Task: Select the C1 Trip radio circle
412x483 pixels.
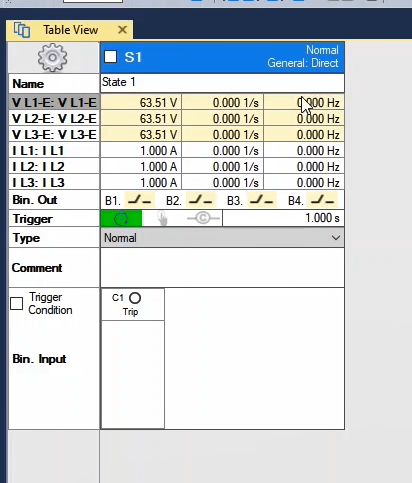Action: [x=135, y=298]
